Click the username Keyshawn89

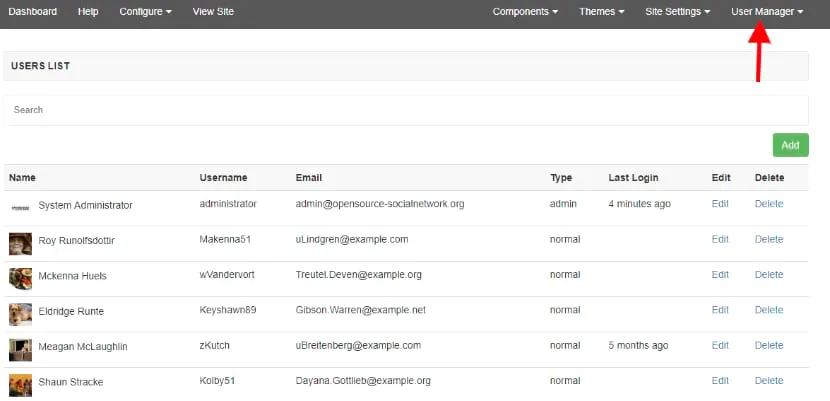228,310
